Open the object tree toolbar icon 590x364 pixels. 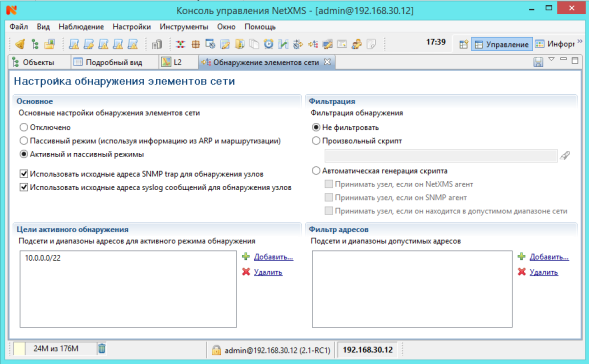coord(35,44)
